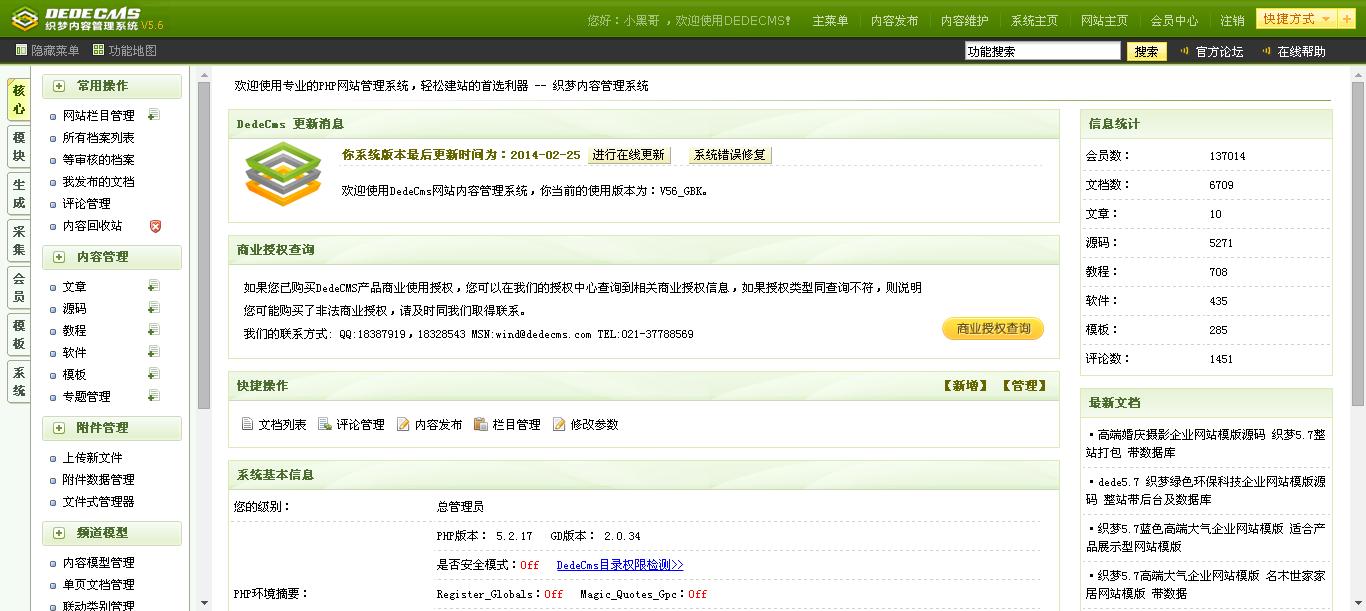
Task: Open the 快捷方式 dropdown
Action: (x=1297, y=19)
